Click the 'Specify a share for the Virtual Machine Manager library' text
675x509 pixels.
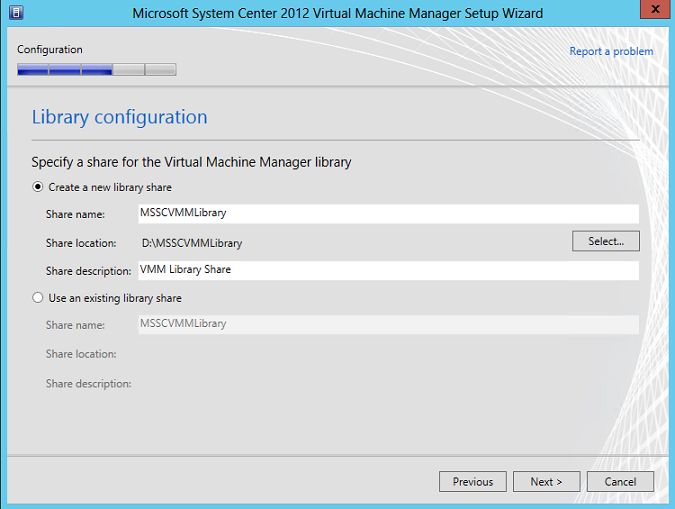tap(191, 162)
